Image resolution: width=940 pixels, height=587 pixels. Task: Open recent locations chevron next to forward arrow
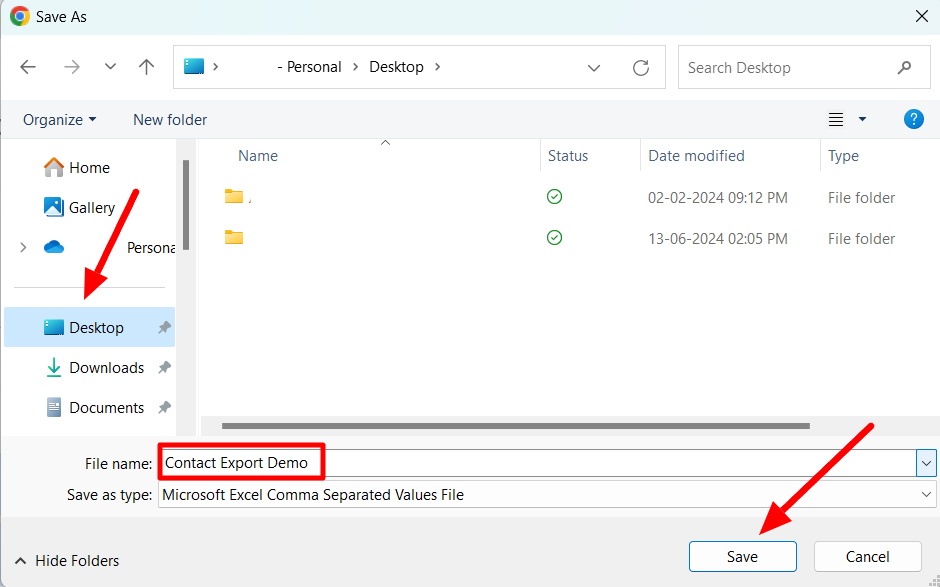point(110,67)
